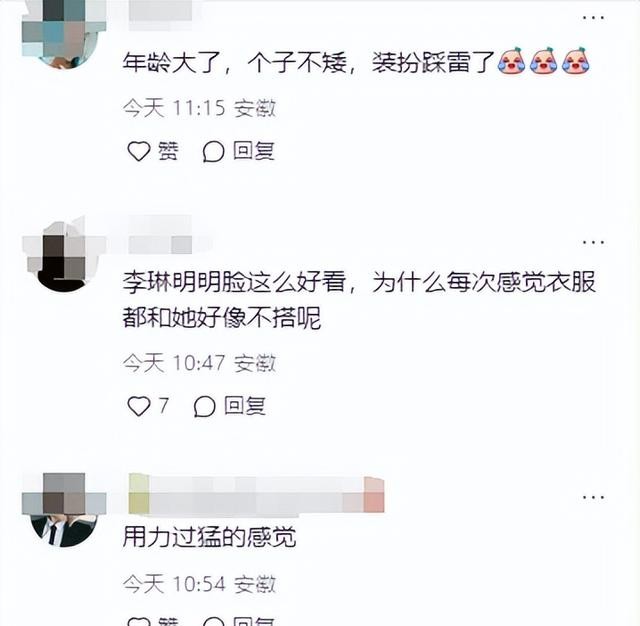
Task: Click the like count 7
Action: point(164,406)
